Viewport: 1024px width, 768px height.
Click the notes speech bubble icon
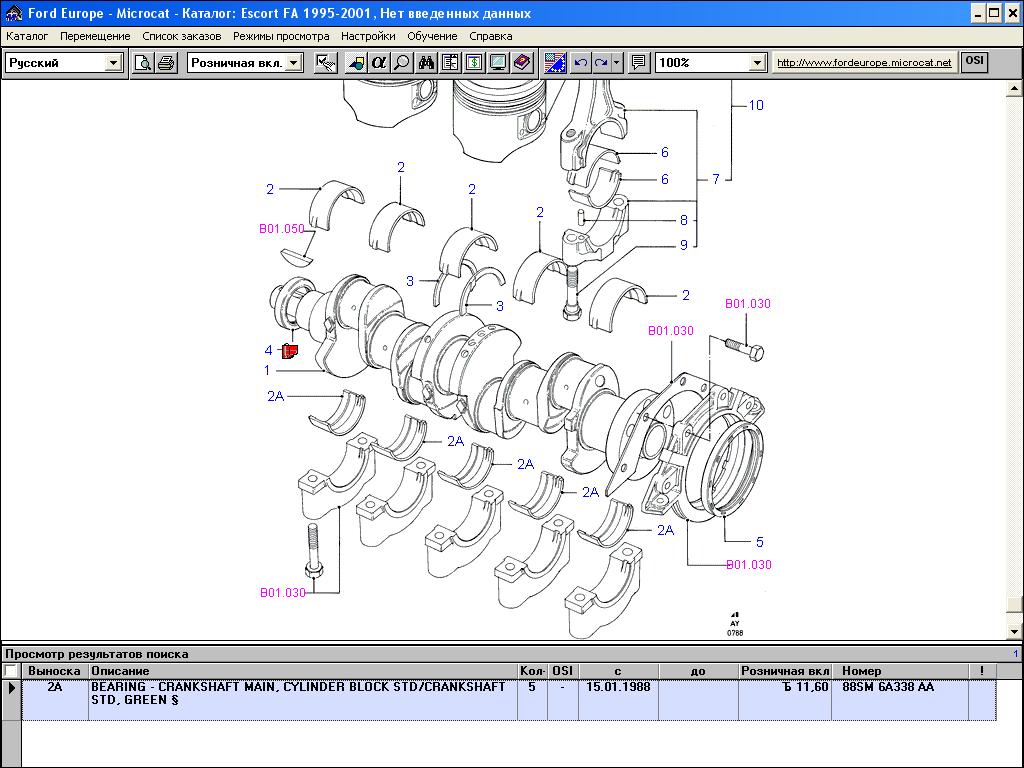point(638,63)
